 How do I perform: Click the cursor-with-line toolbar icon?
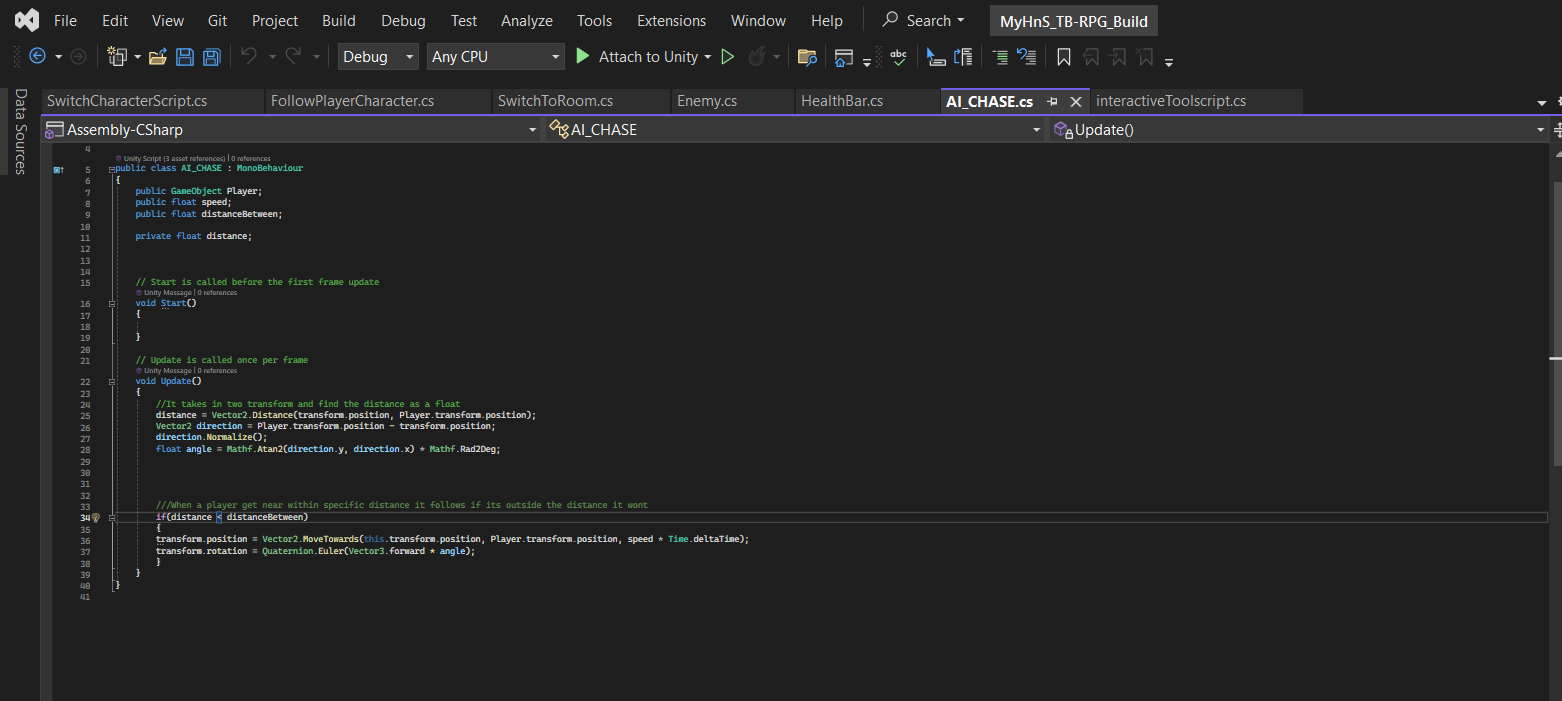(936, 57)
